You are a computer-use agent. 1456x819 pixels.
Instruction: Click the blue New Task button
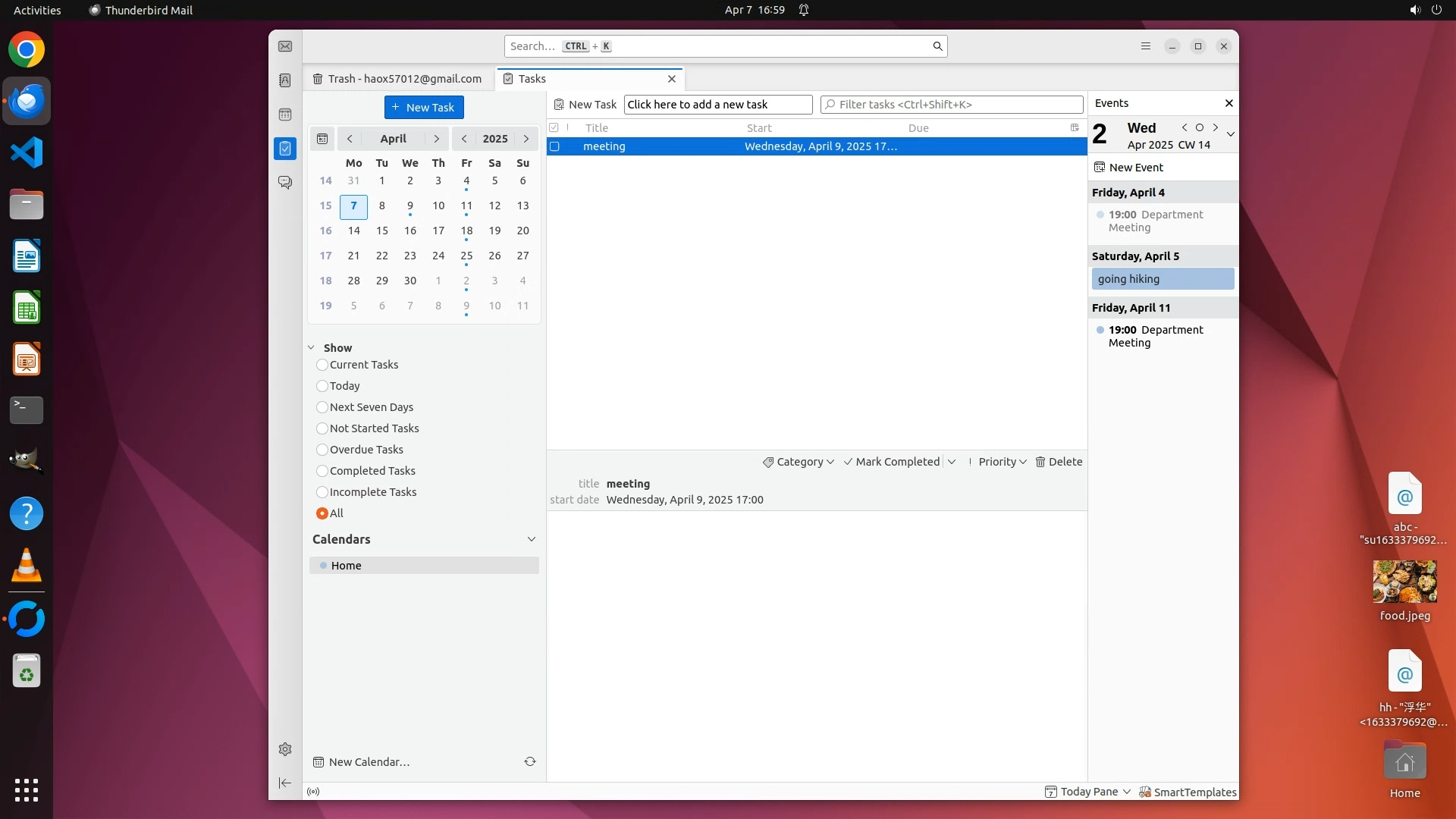tap(424, 107)
